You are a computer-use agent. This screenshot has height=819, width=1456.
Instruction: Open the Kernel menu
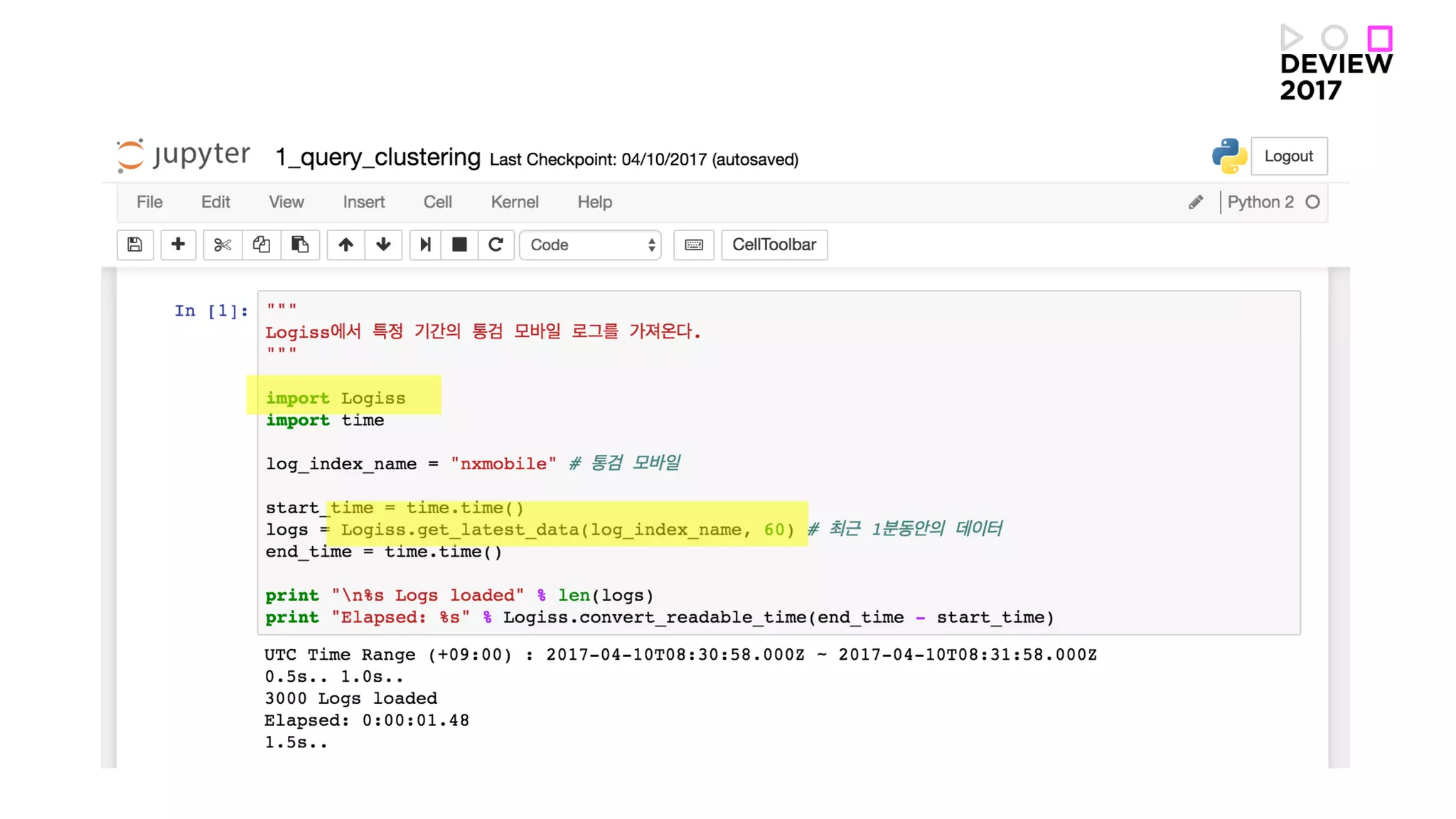[x=514, y=202]
